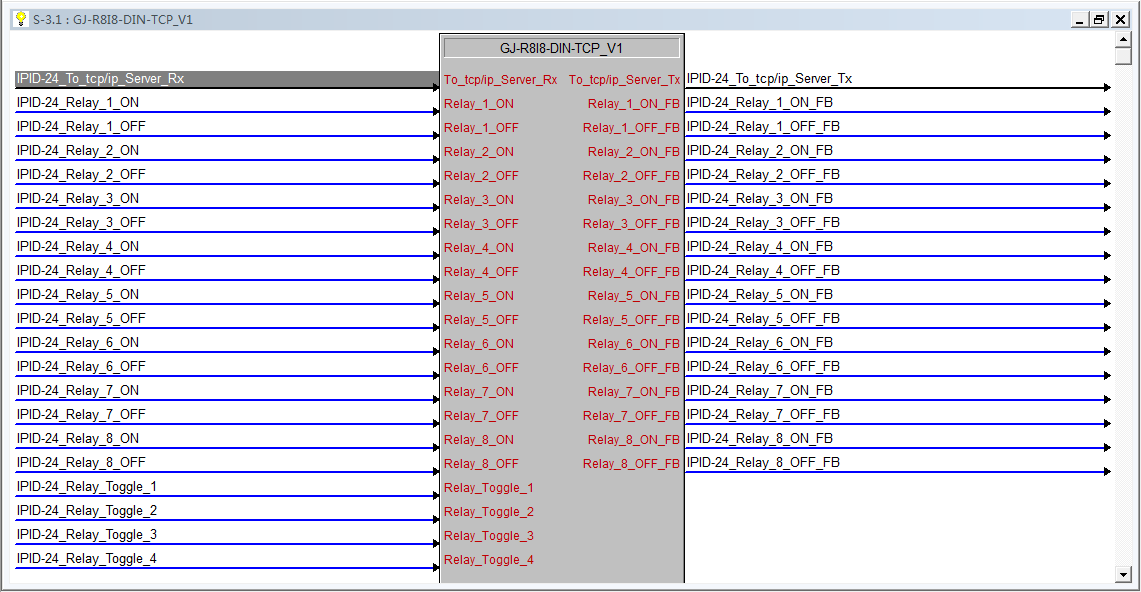Image resolution: width=1141 pixels, height=592 pixels.
Task: Click the red Relay_1_ON_FB pin label
Action: pyautogui.click(x=634, y=104)
